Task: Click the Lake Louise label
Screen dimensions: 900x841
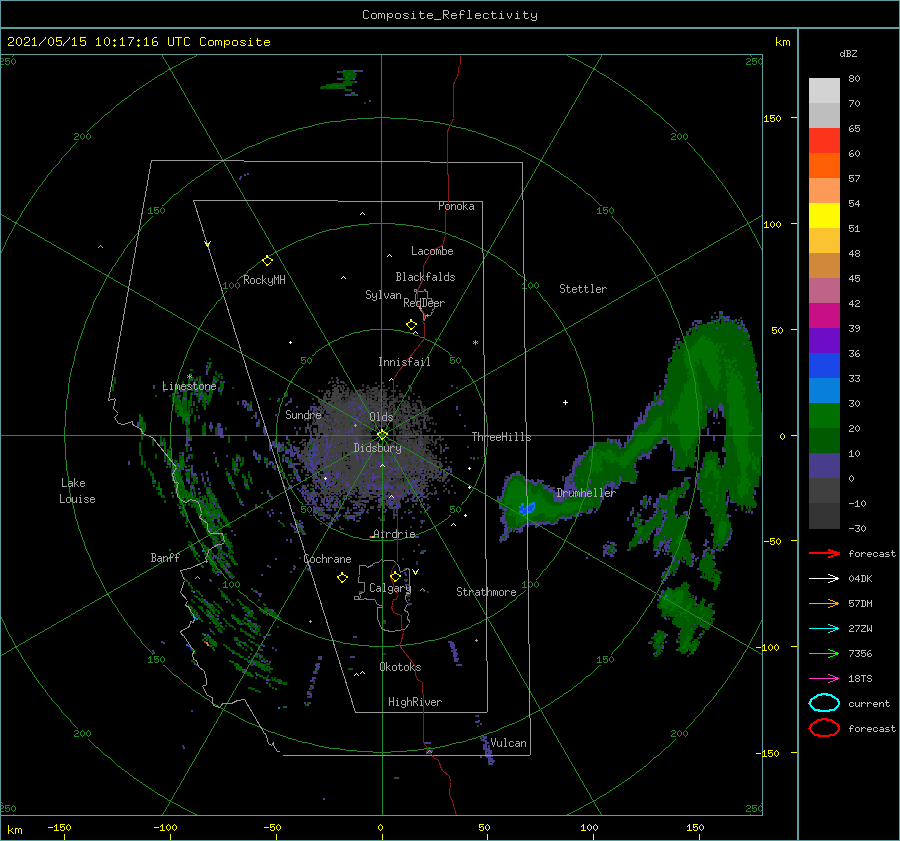Action: pos(77,491)
